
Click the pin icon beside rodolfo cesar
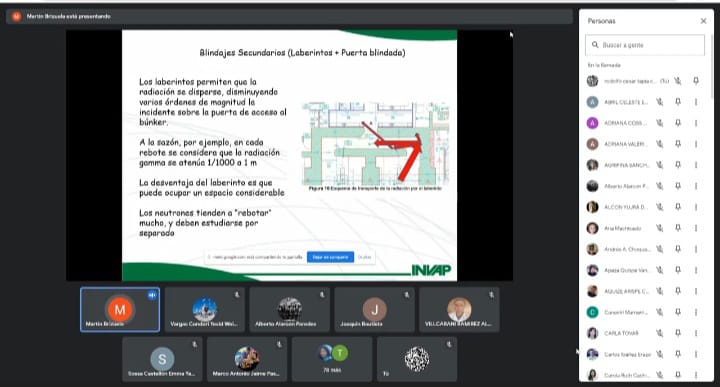tap(696, 81)
